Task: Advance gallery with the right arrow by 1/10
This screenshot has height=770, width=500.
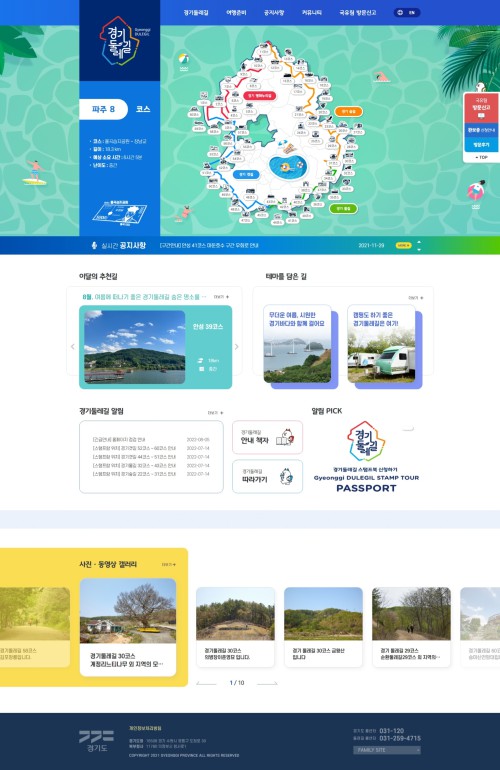Action: [x=267, y=683]
